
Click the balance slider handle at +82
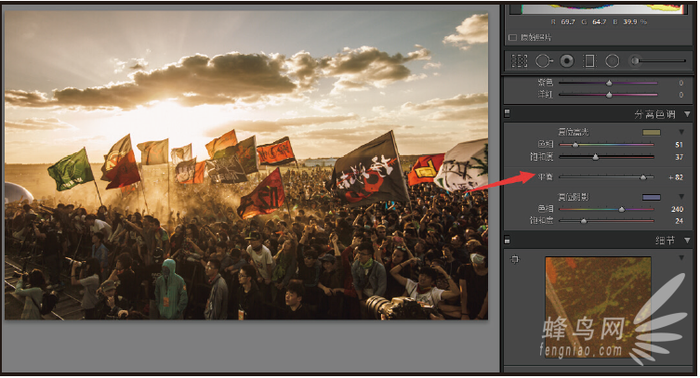coord(643,177)
